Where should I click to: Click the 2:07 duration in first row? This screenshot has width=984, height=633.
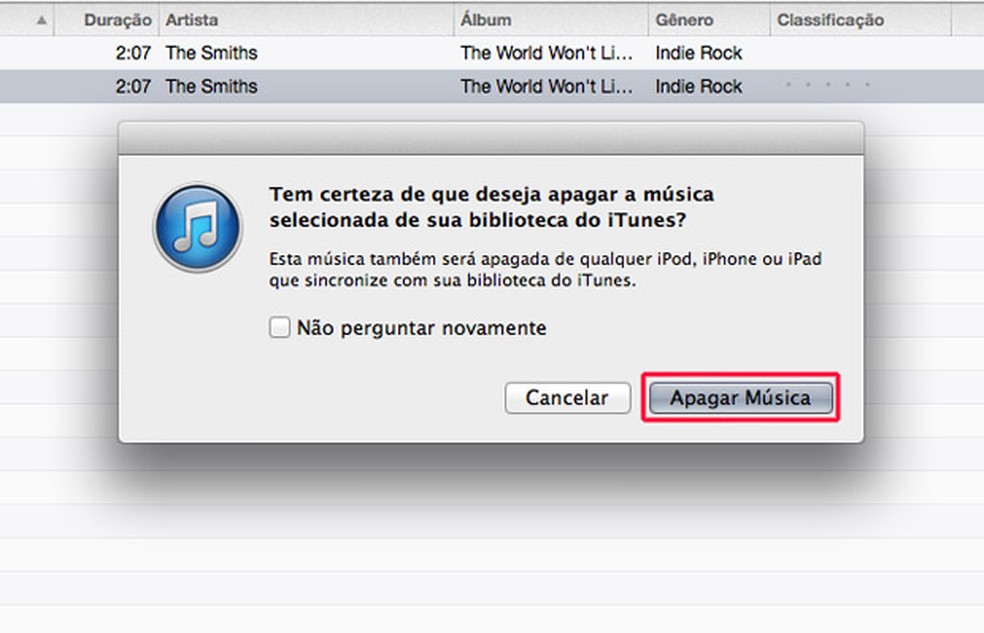point(133,53)
